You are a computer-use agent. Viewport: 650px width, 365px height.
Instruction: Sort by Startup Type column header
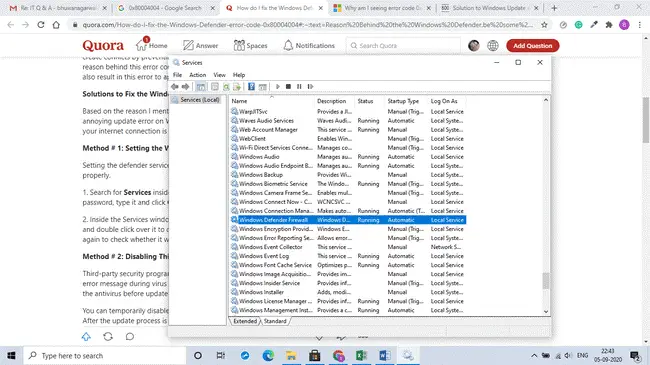406,101
